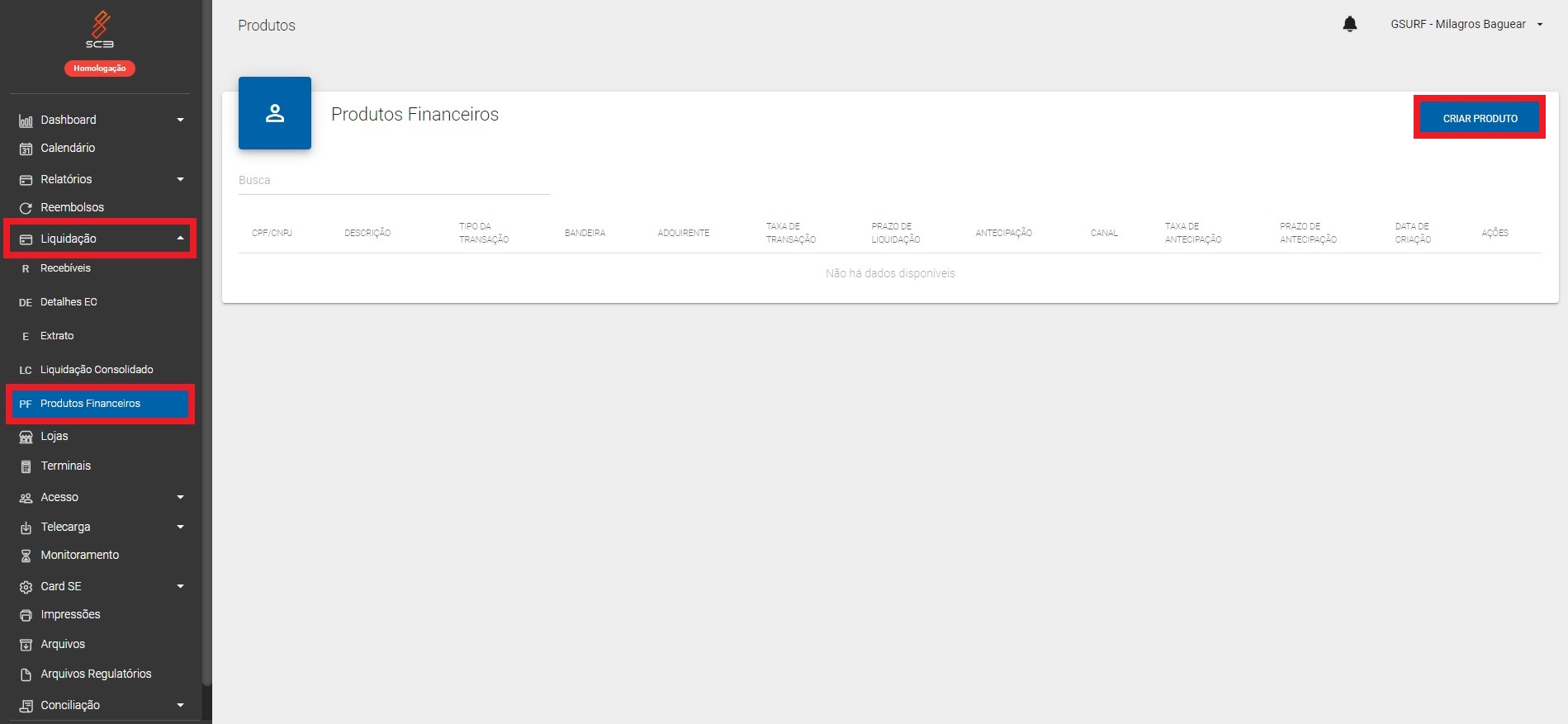Expand the Dashboard menu arrow
Image resolution: width=1568 pixels, height=724 pixels.
click(x=180, y=121)
